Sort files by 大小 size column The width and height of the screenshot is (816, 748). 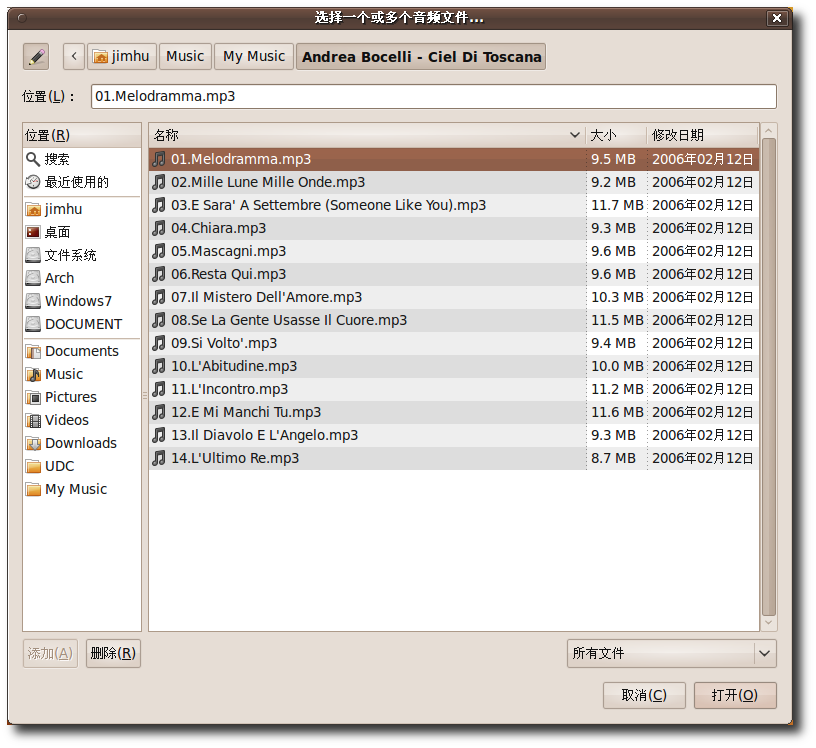(x=616, y=135)
